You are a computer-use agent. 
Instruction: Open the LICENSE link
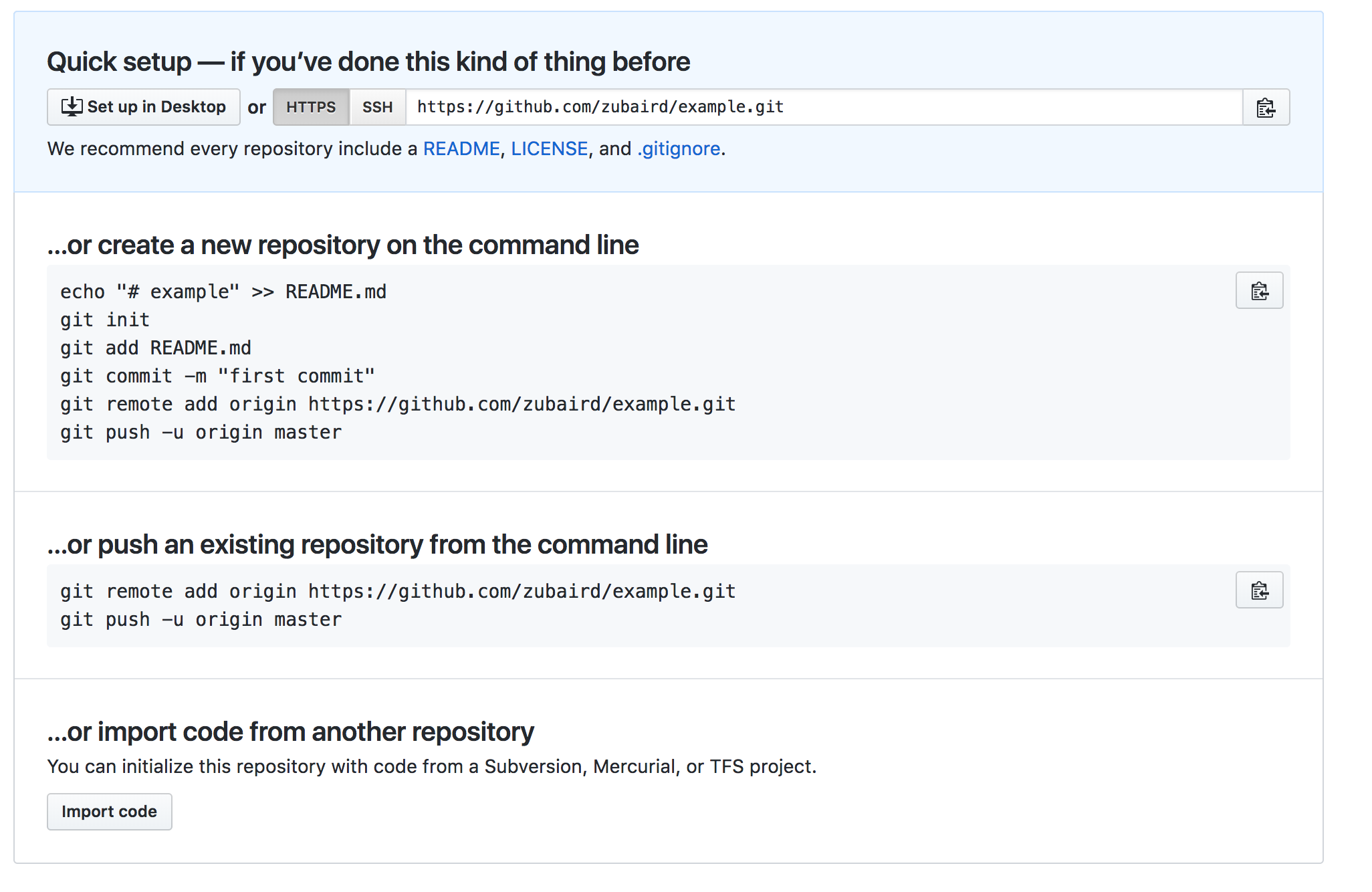[x=549, y=148]
